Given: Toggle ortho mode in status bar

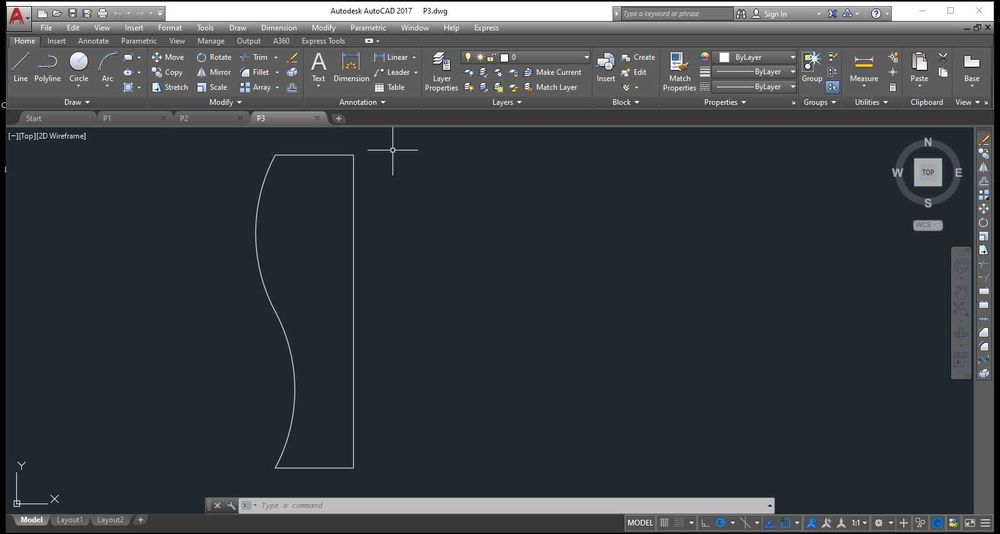Looking at the screenshot, I should (705, 523).
